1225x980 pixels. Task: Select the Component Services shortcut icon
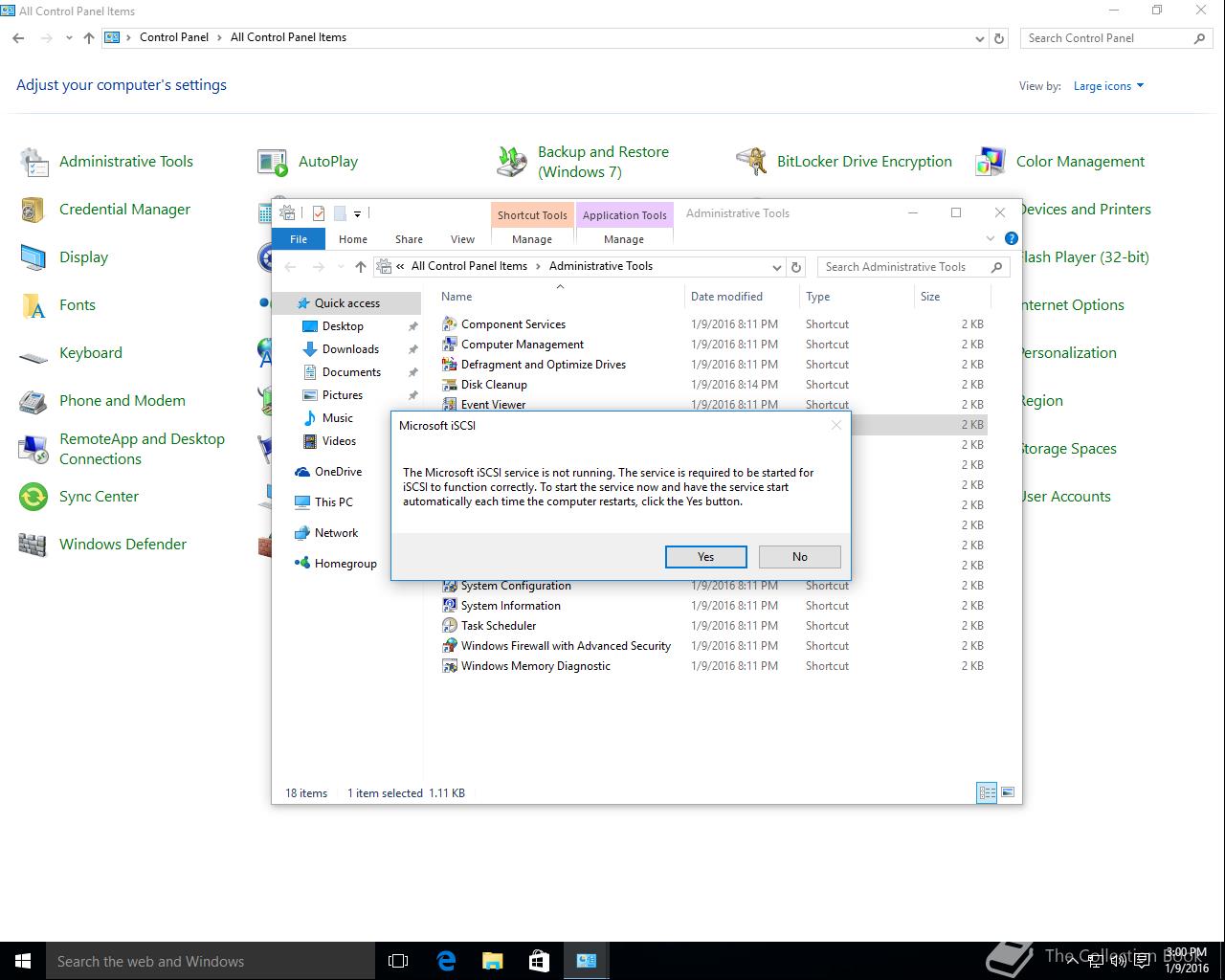(450, 324)
